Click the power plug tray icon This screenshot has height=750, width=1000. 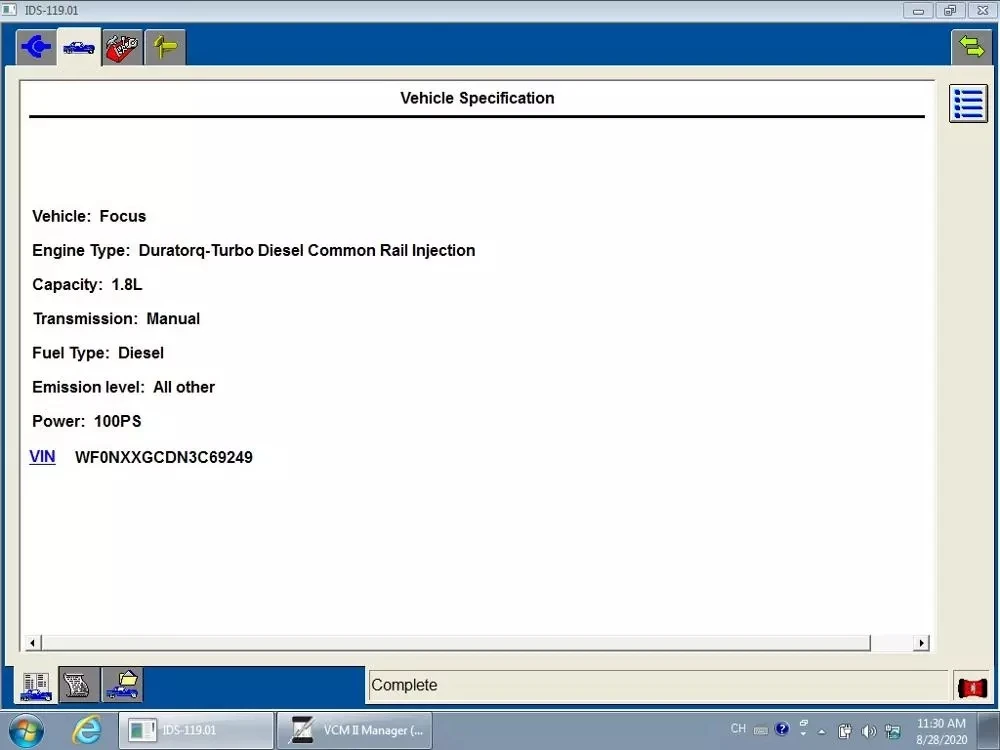point(844,732)
